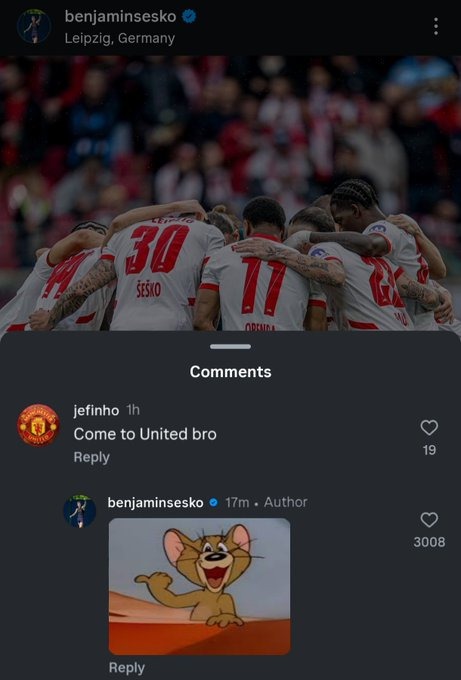Screen dimensions: 461x680
Task: Like benjaminsesko's Jerry GIF reply
Action: [x=429, y=520]
